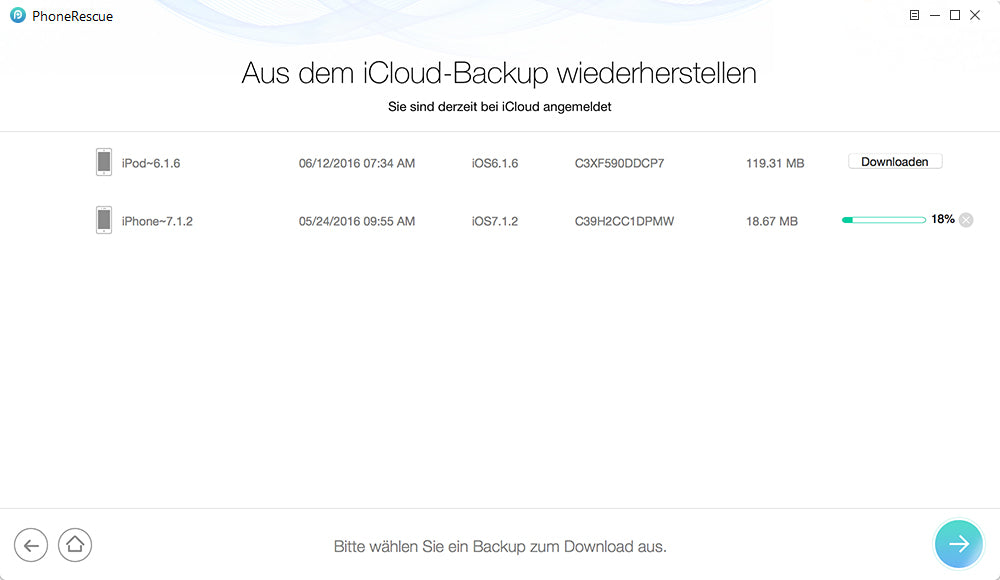Return to the home screen icon
The image size is (1000, 580).
pos(75,545)
